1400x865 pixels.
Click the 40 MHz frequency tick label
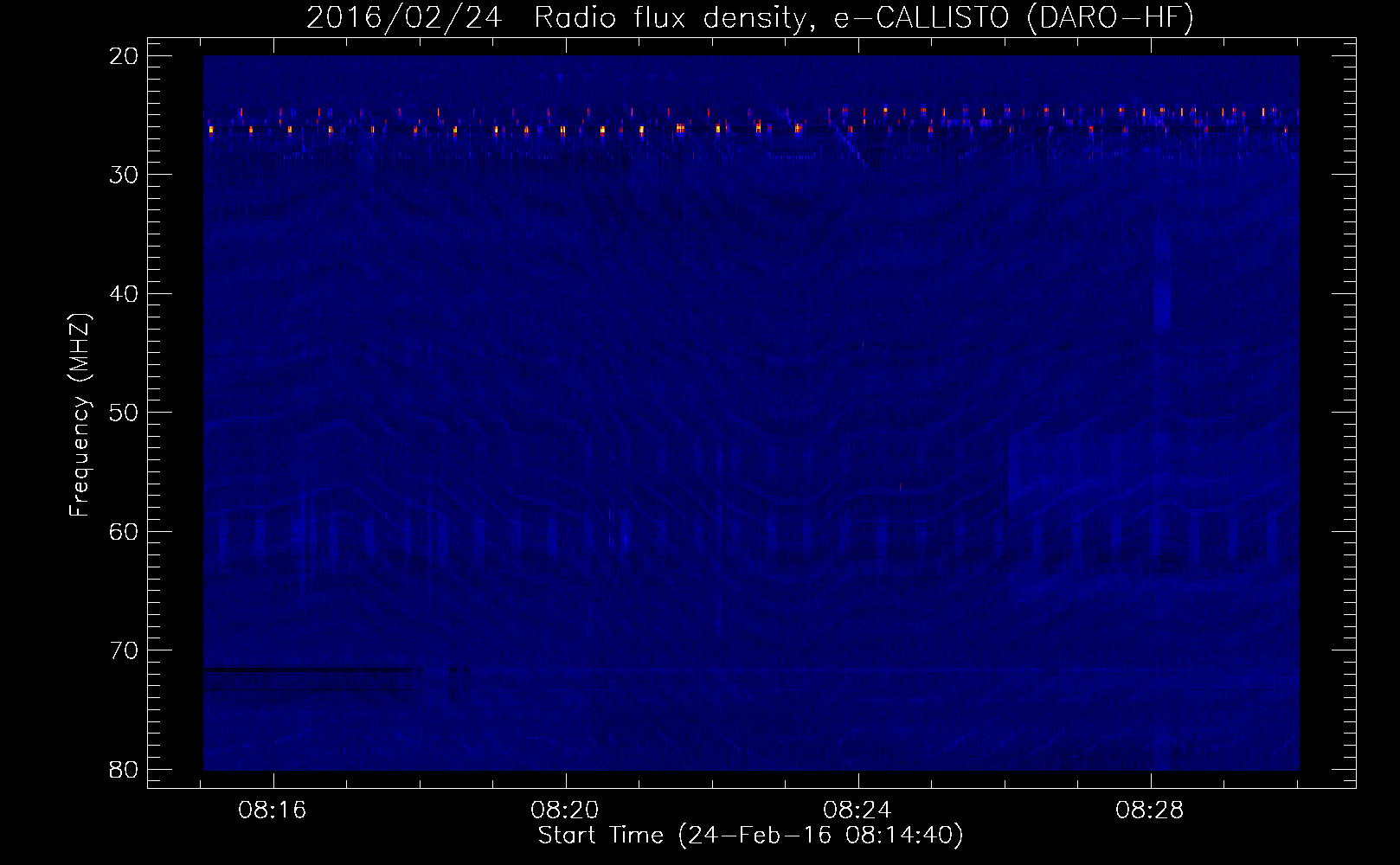click(x=125, y=293)
